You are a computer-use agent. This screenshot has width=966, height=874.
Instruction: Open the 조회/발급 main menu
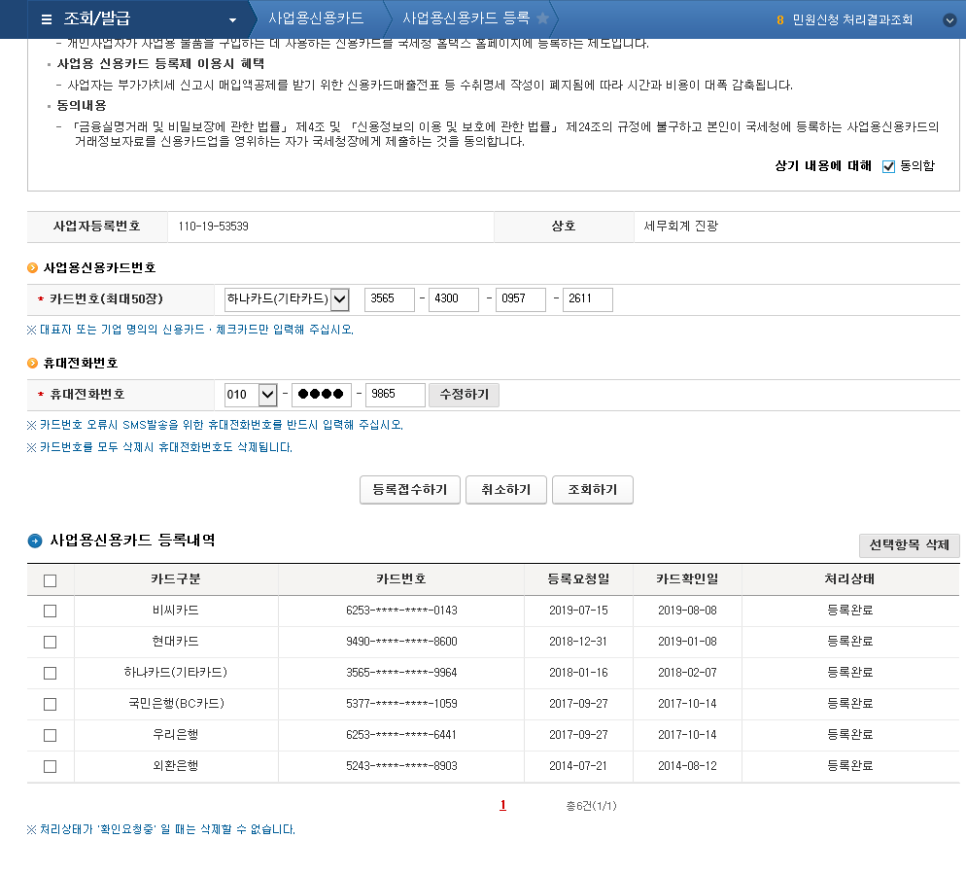[97, 19]
